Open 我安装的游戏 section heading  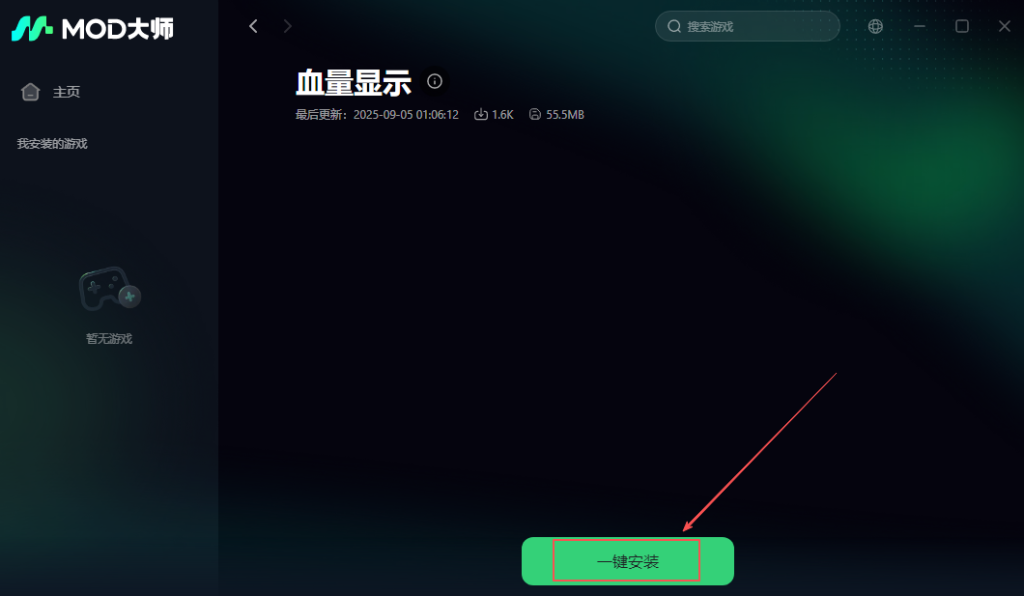[x=52, y=144]
